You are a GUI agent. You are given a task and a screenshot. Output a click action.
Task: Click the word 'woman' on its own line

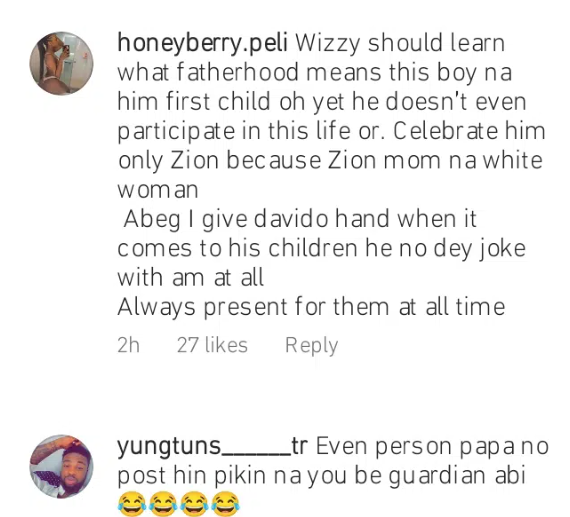[158, 191]
